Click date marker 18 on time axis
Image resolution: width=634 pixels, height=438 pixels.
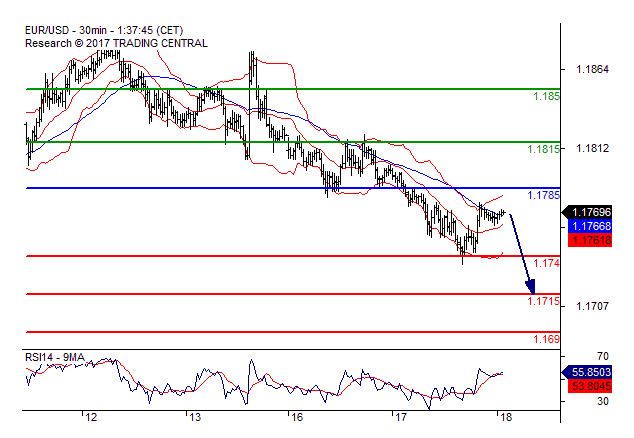505,417
